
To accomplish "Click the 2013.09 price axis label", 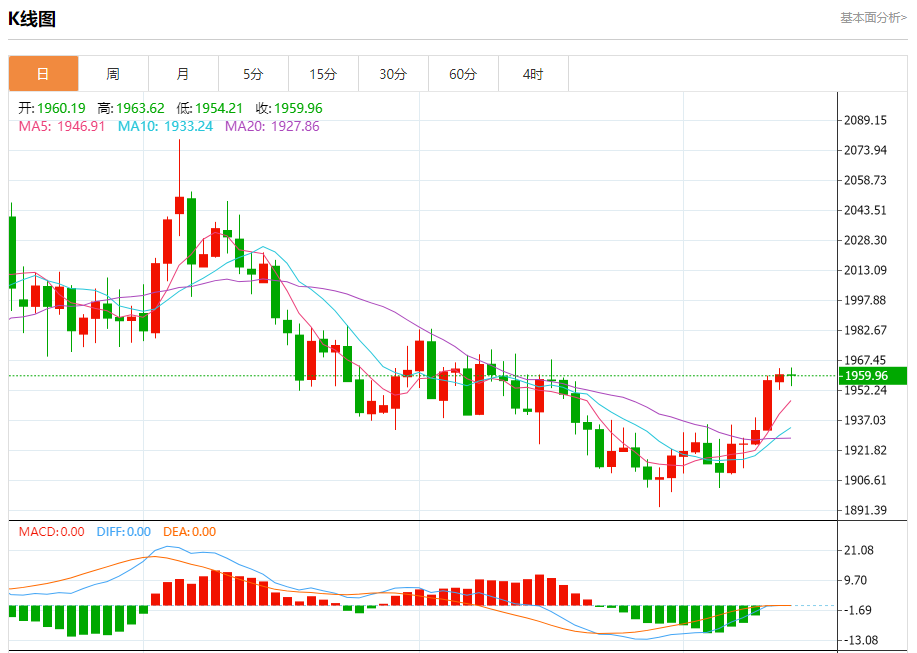I will (x=866, y=270).
